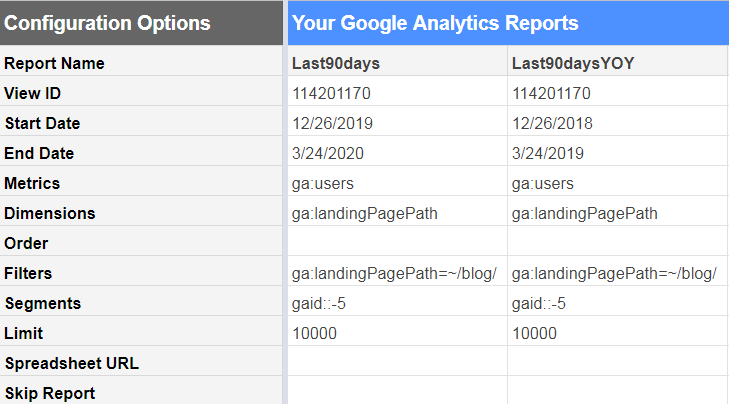
Task: Click the empty Spreadsheet URL cell for Last90days
Action: [x=396, y=362]
